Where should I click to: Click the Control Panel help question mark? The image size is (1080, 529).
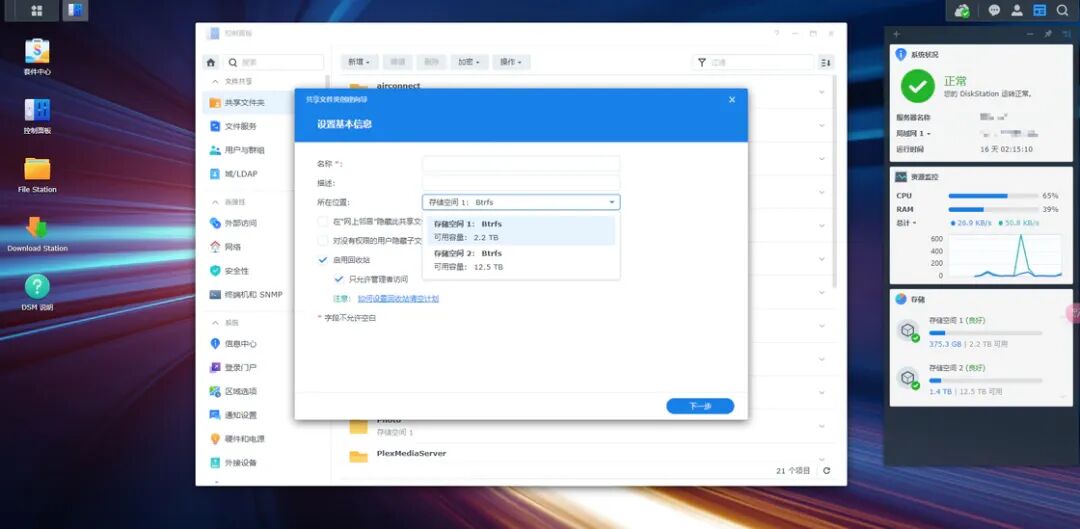tap(776, 33)
